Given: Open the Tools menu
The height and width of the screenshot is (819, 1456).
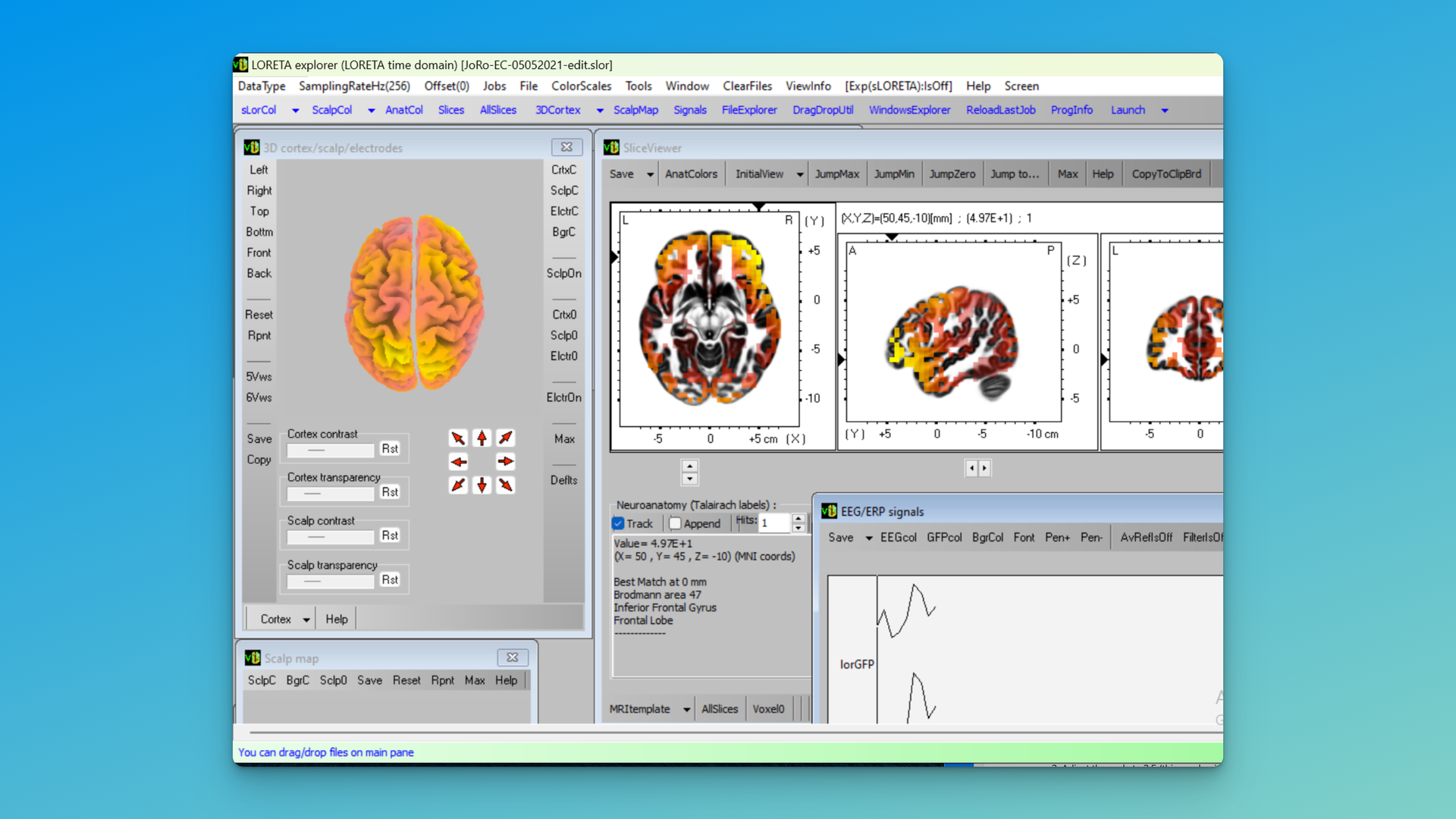Looking at the screenshot, I should click(638, 86).
